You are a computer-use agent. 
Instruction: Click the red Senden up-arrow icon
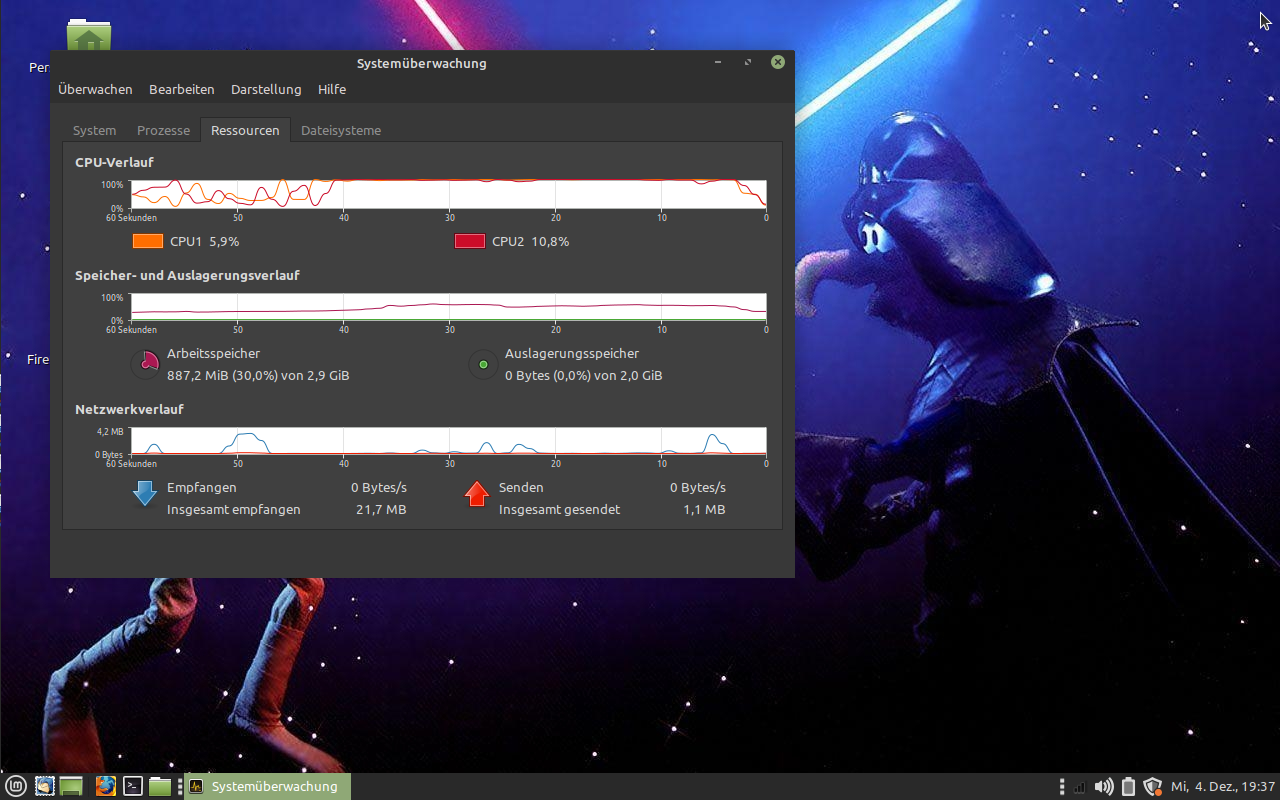(477, 493)
